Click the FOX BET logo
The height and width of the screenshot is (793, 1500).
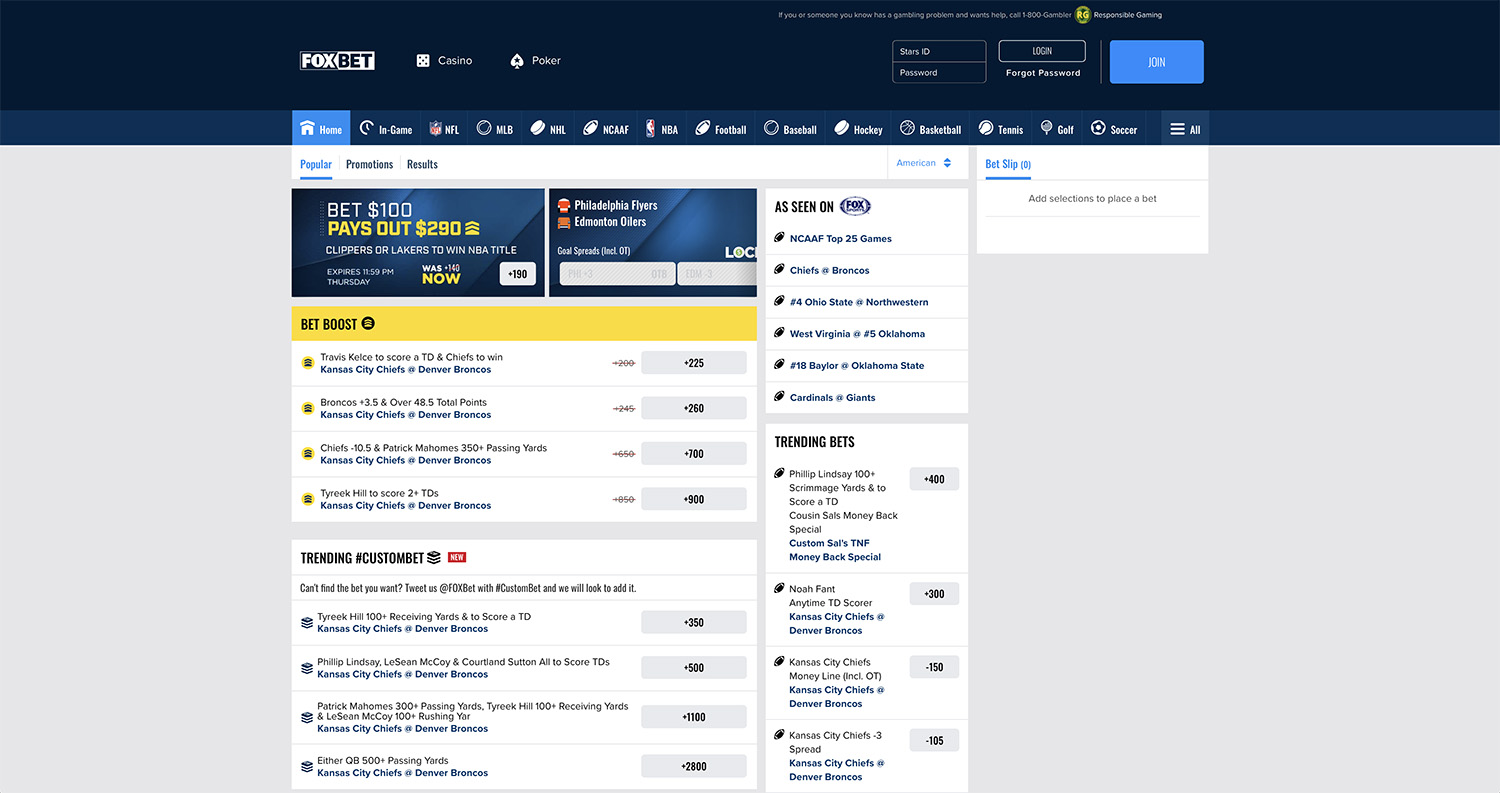[338, 61]
